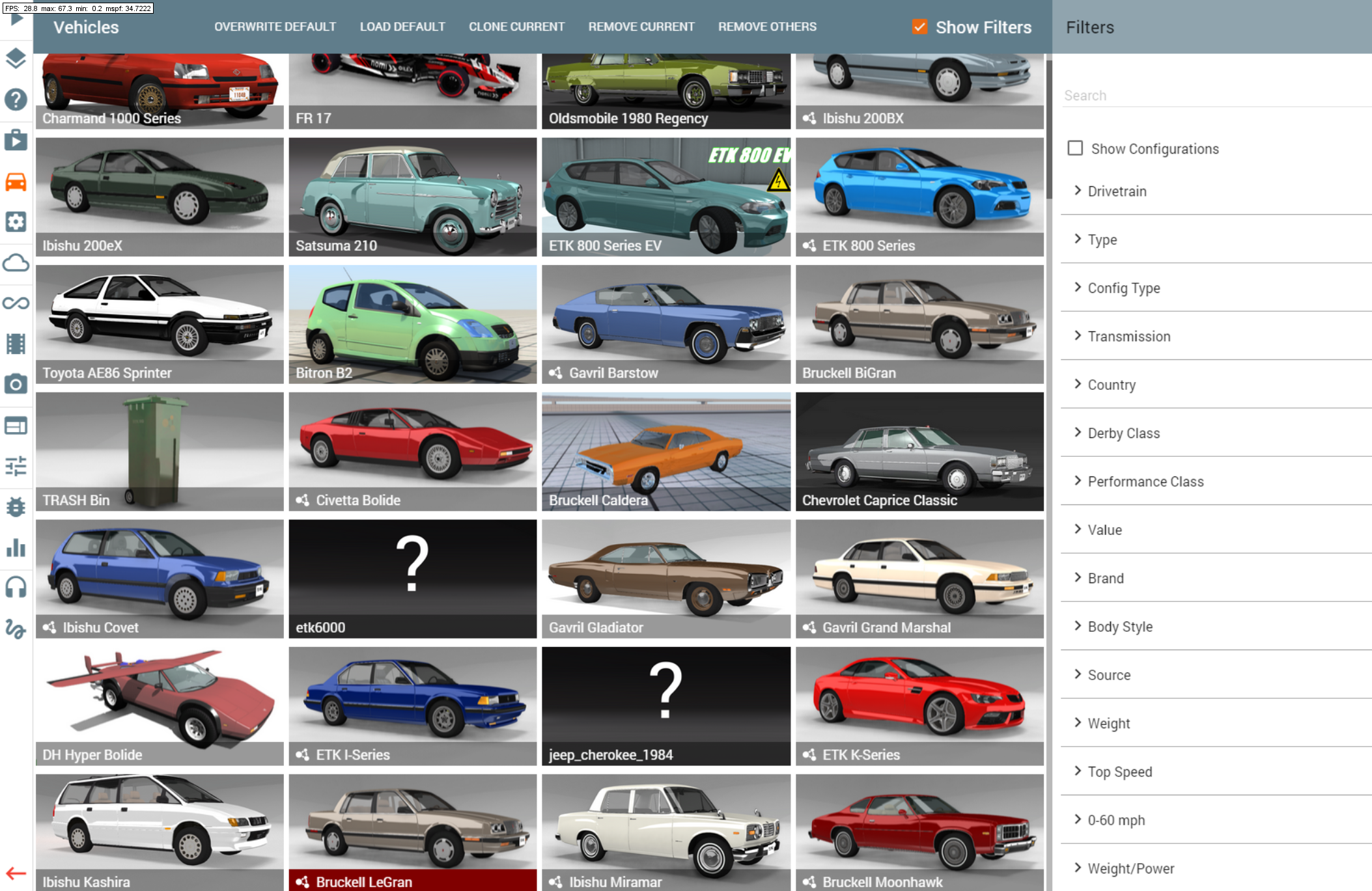Open the scenario briefcase icon
Viewport: 1372px width, 891px height.
(16, 140)
